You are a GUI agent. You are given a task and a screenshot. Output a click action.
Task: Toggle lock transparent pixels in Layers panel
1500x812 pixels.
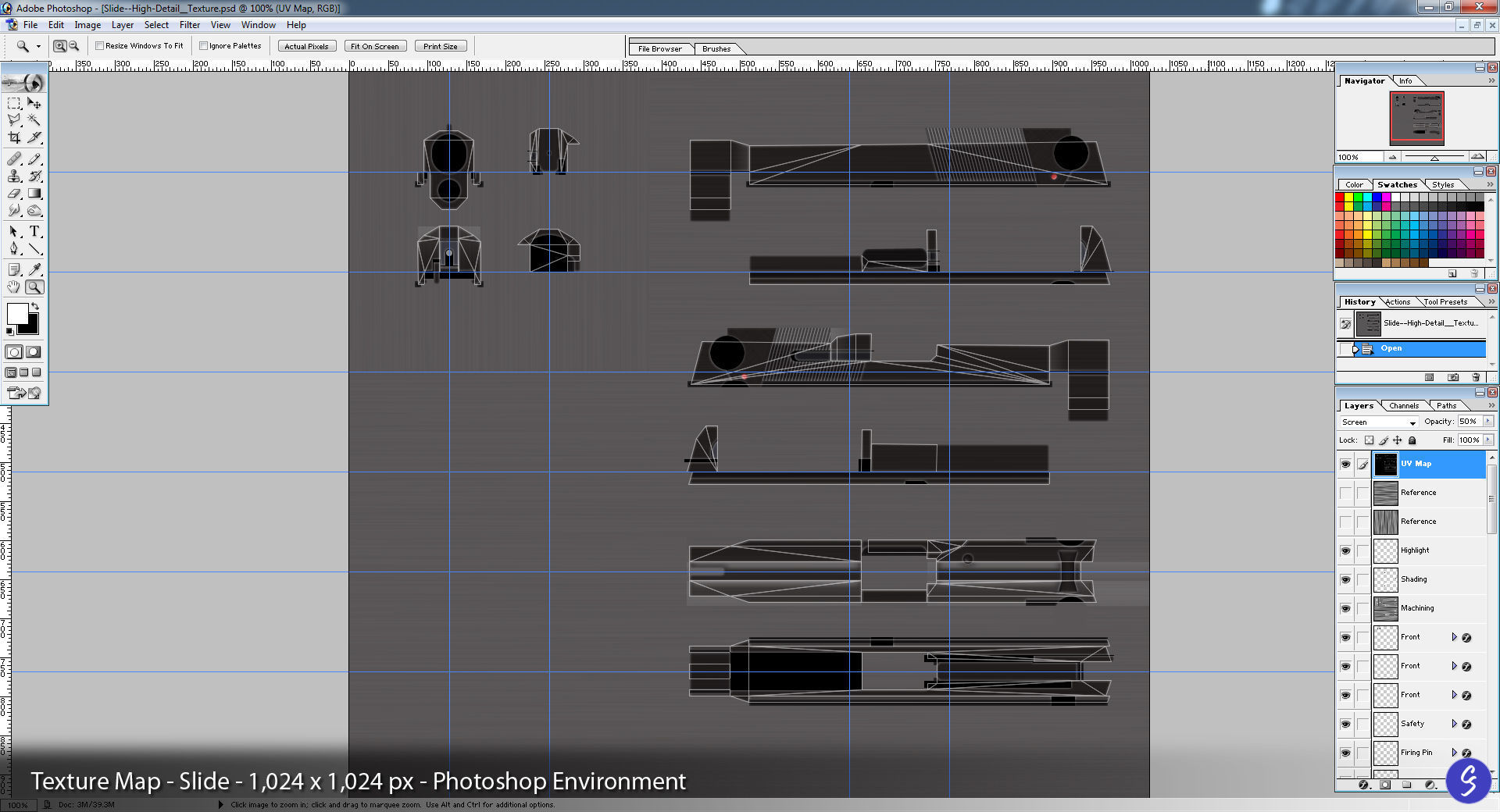[1369, 440]
